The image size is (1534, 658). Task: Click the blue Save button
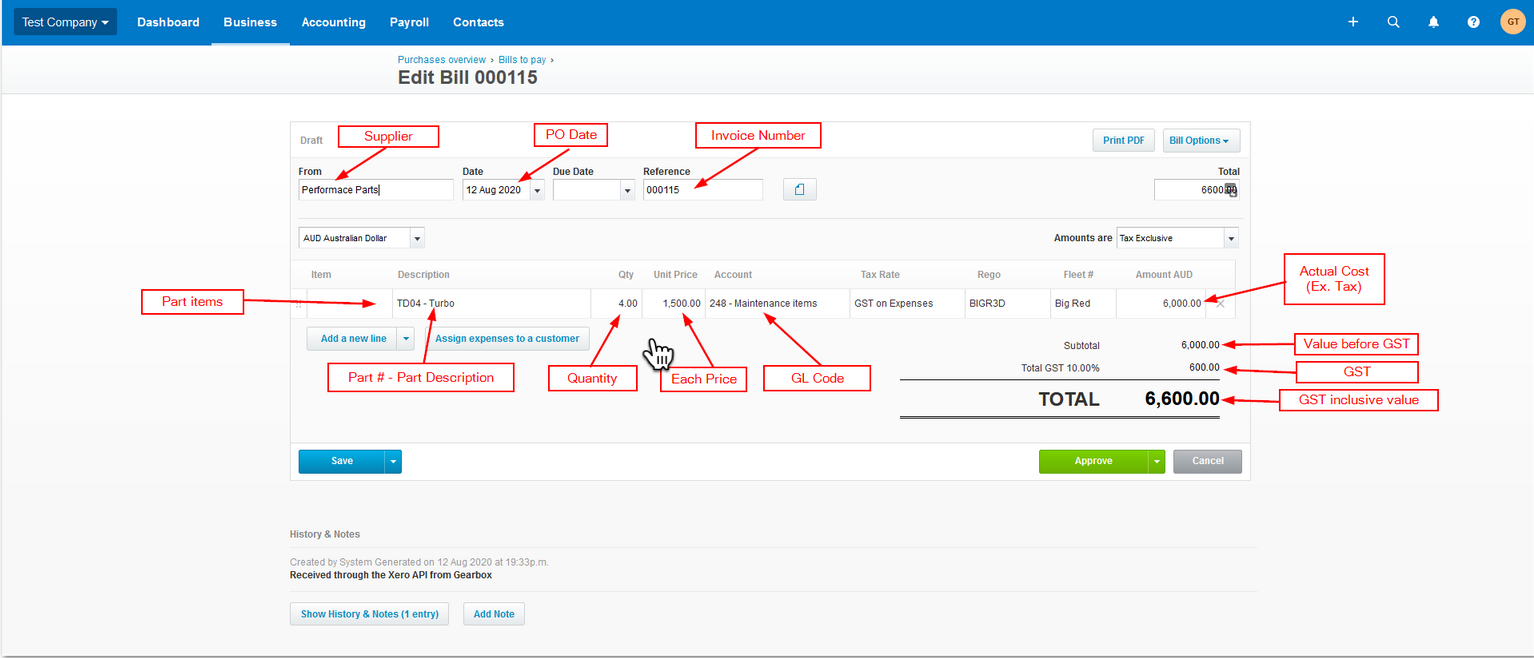[342, 461]
